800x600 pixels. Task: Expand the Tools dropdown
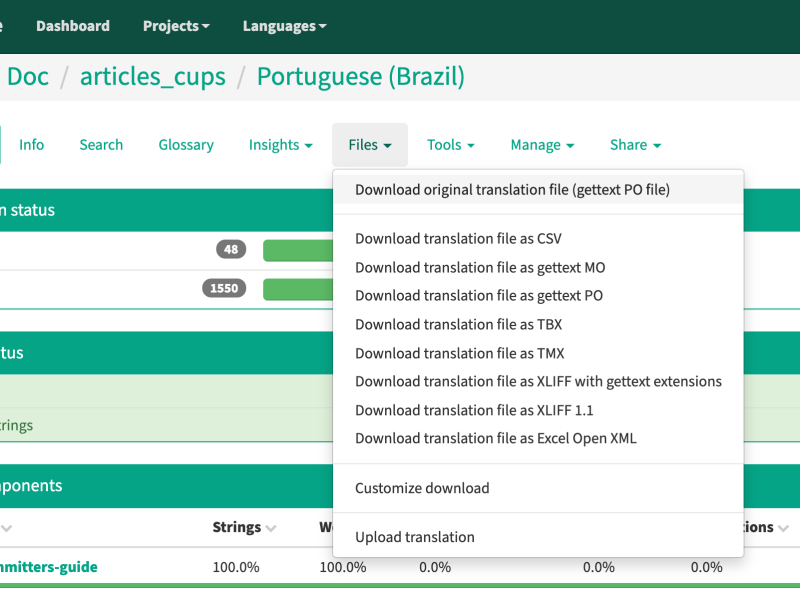click(451, 145)
